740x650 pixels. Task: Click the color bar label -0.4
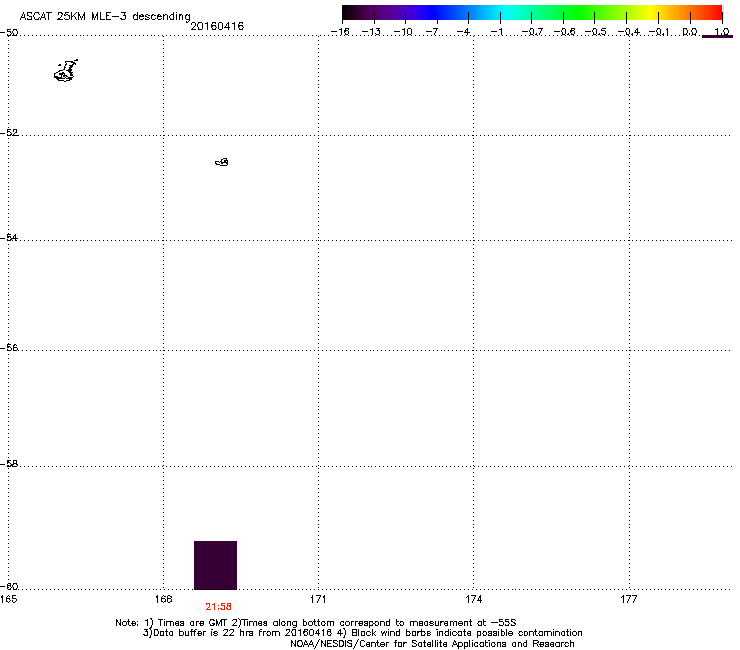(x=629, y=32)
